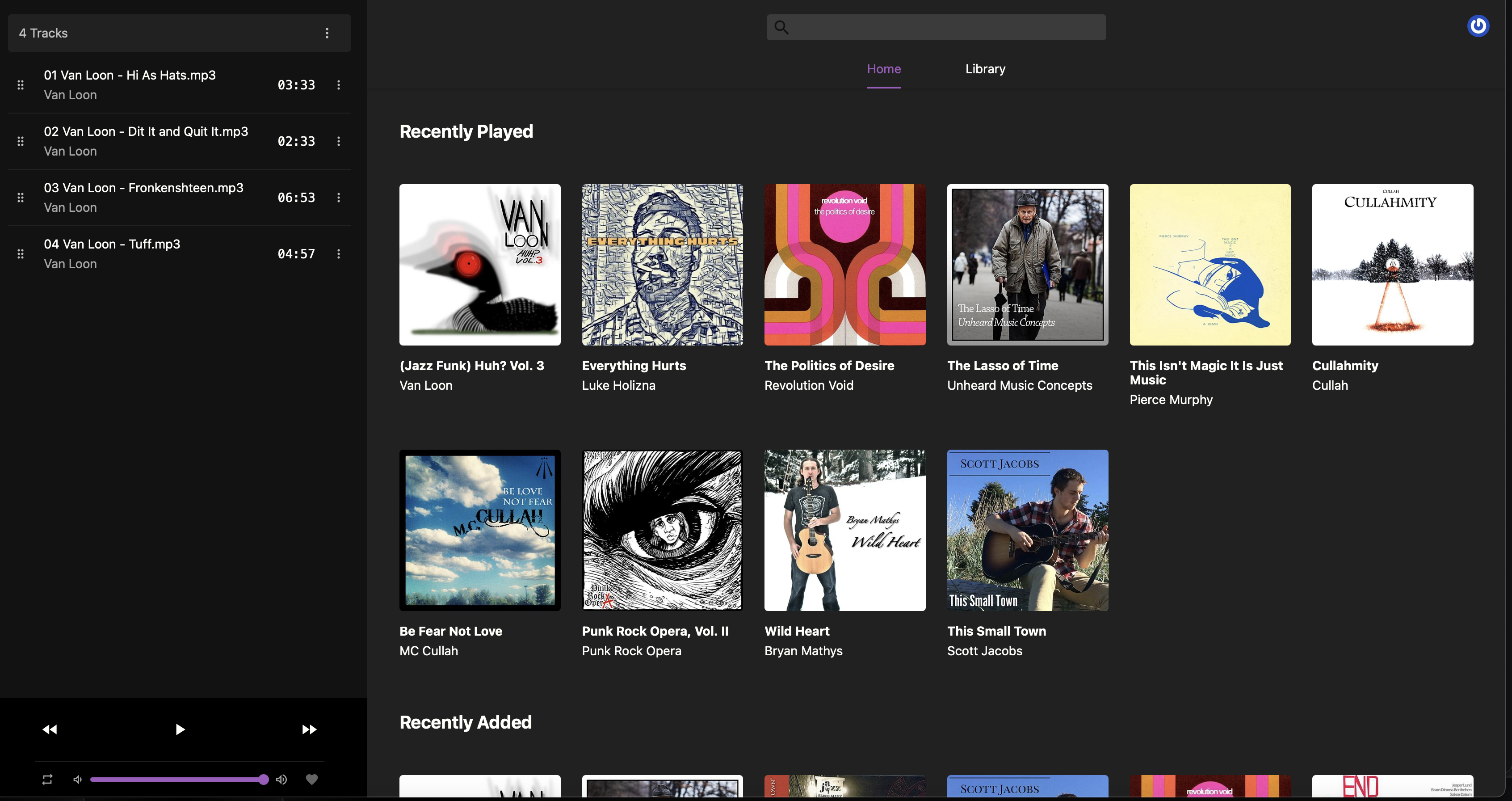Select the Home tab
The height and width of the screenshot is (801, 1512).
tap(884, 69)
